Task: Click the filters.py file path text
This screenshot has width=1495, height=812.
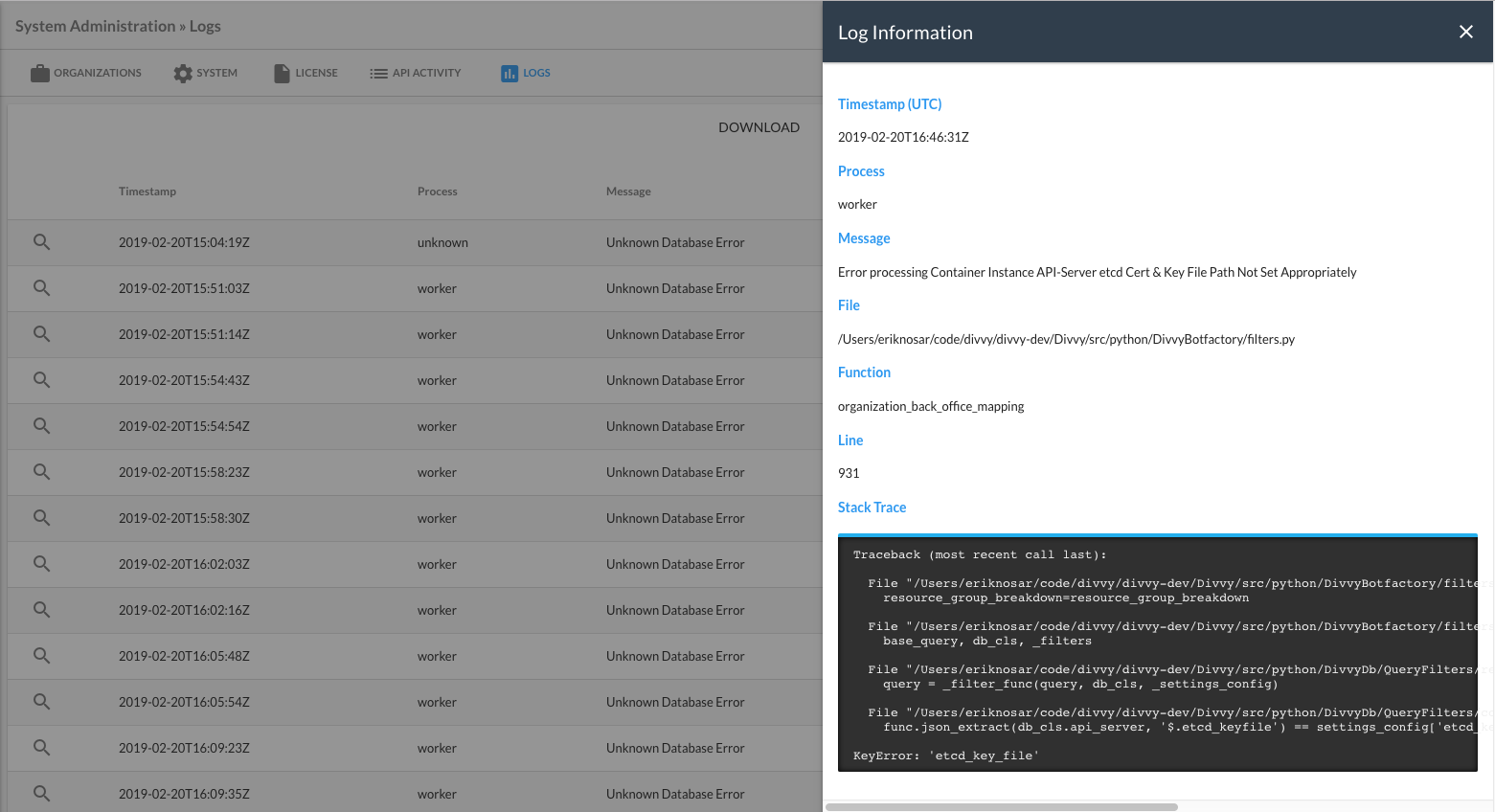Action: click(x=1066, y=339)
